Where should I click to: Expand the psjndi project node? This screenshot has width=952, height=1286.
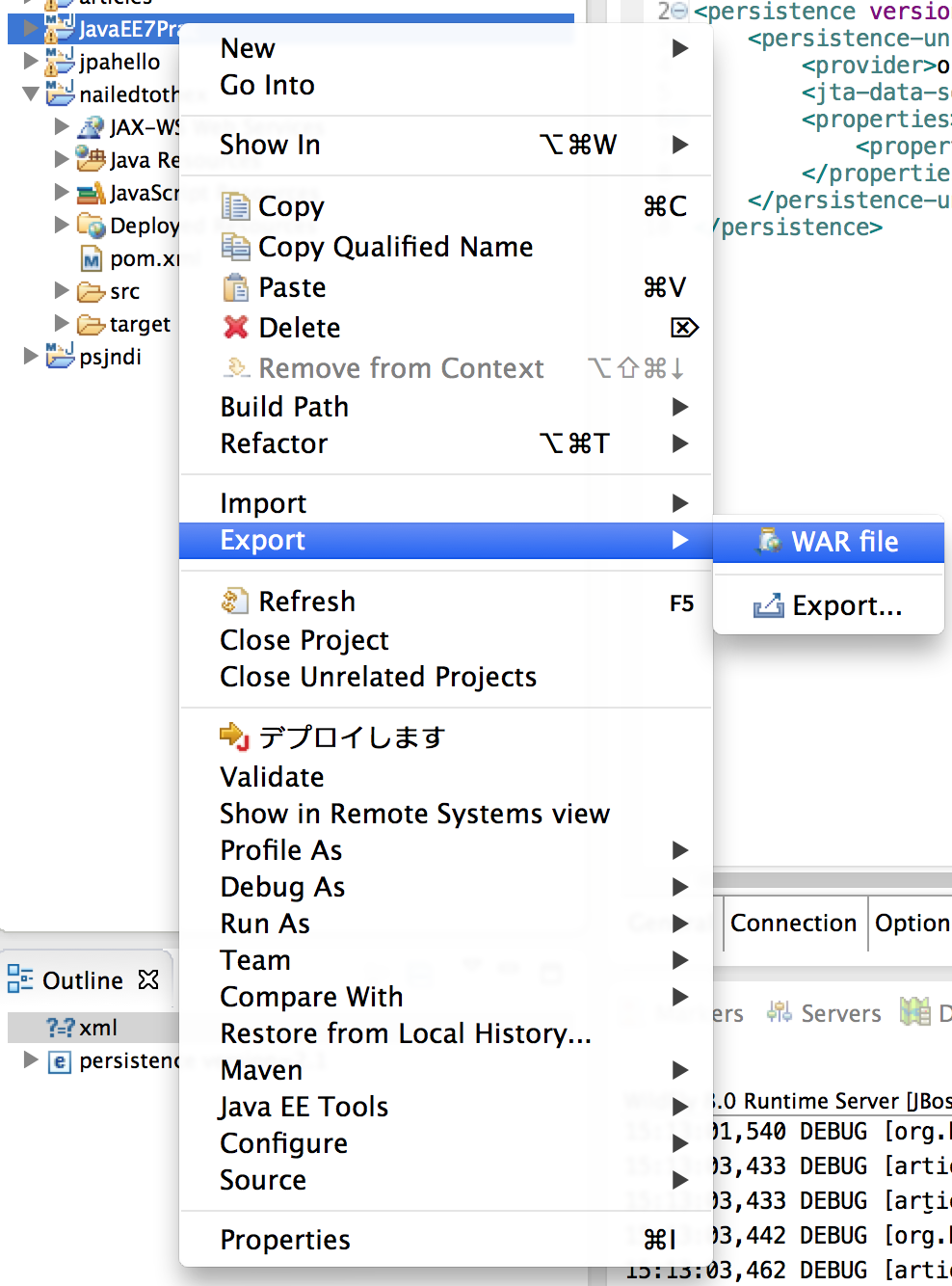point(31,356)
